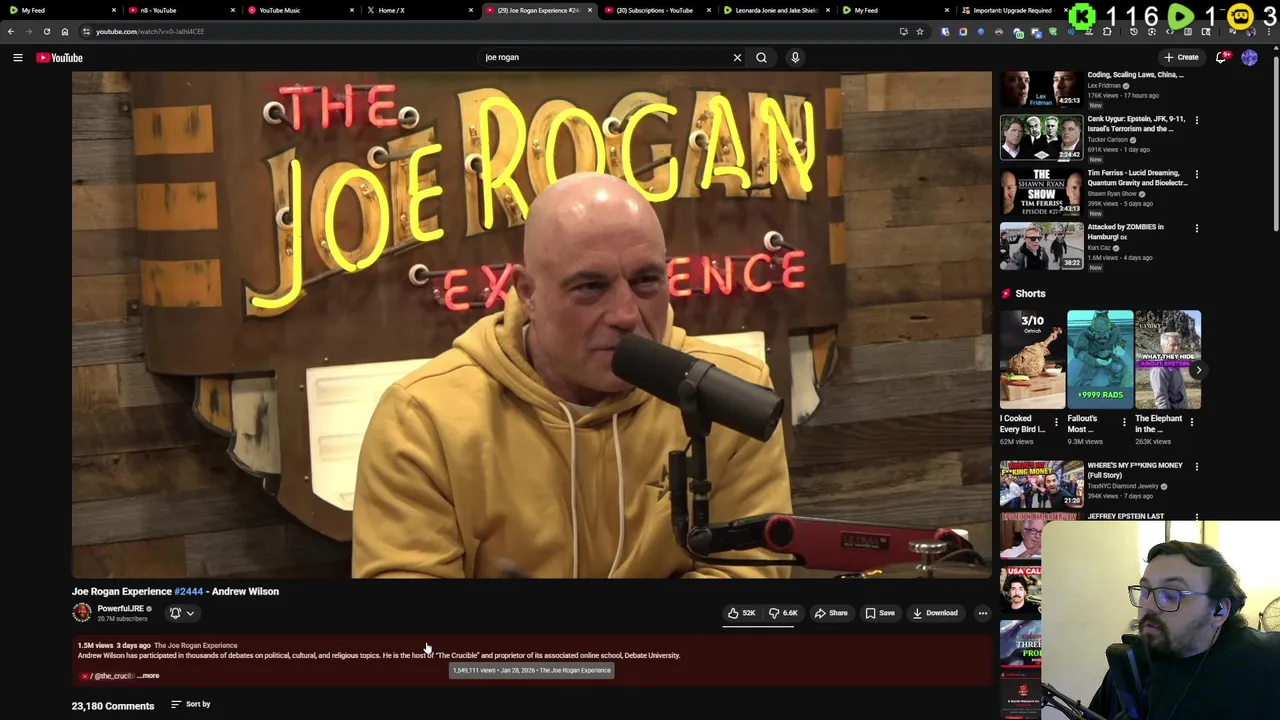This screenshot has width=1280, height=720.
Task: Open Sort by comments dropdown
Action: point(190,704)
